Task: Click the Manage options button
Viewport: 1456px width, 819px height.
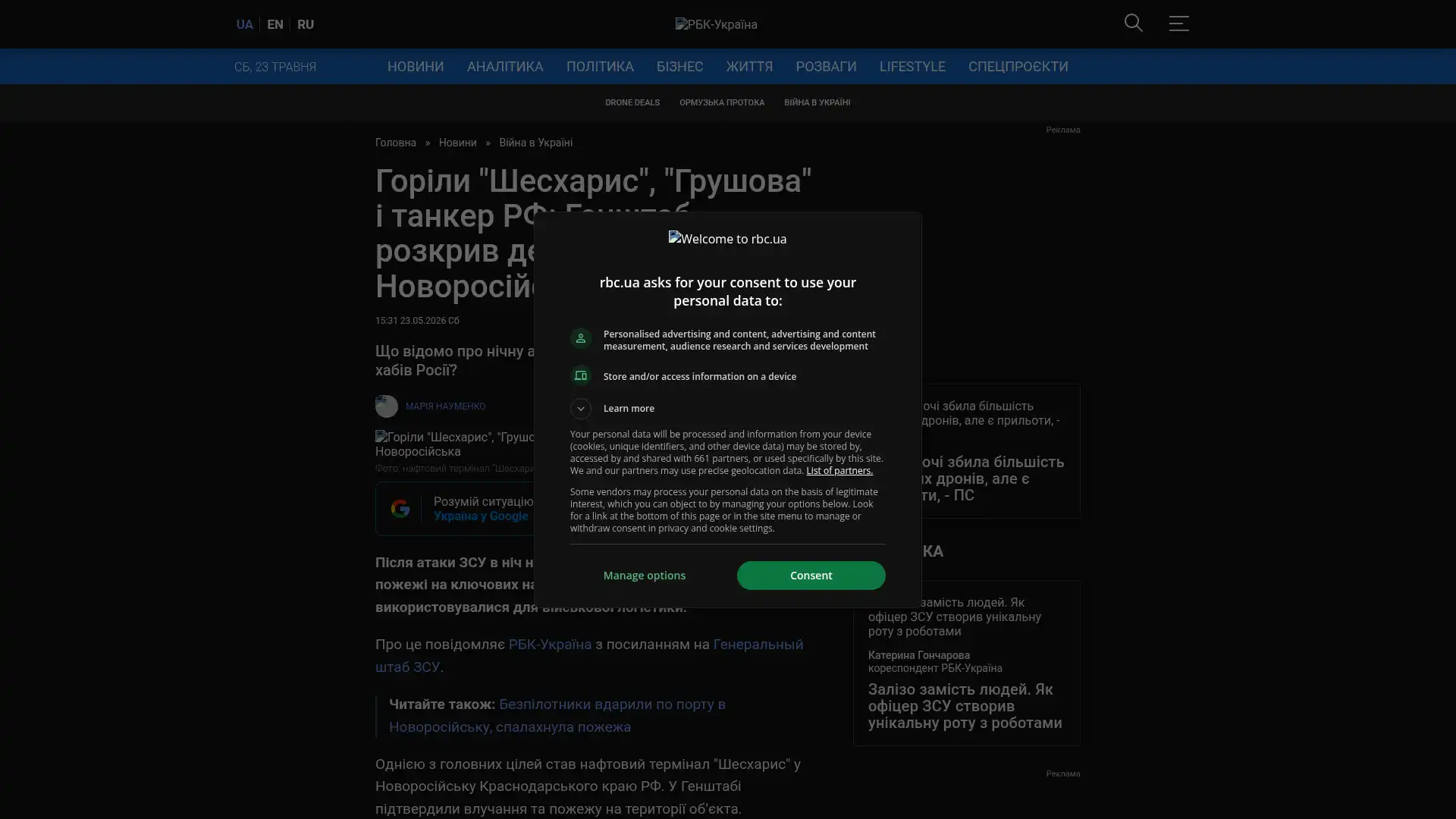Action: (644, 576)
